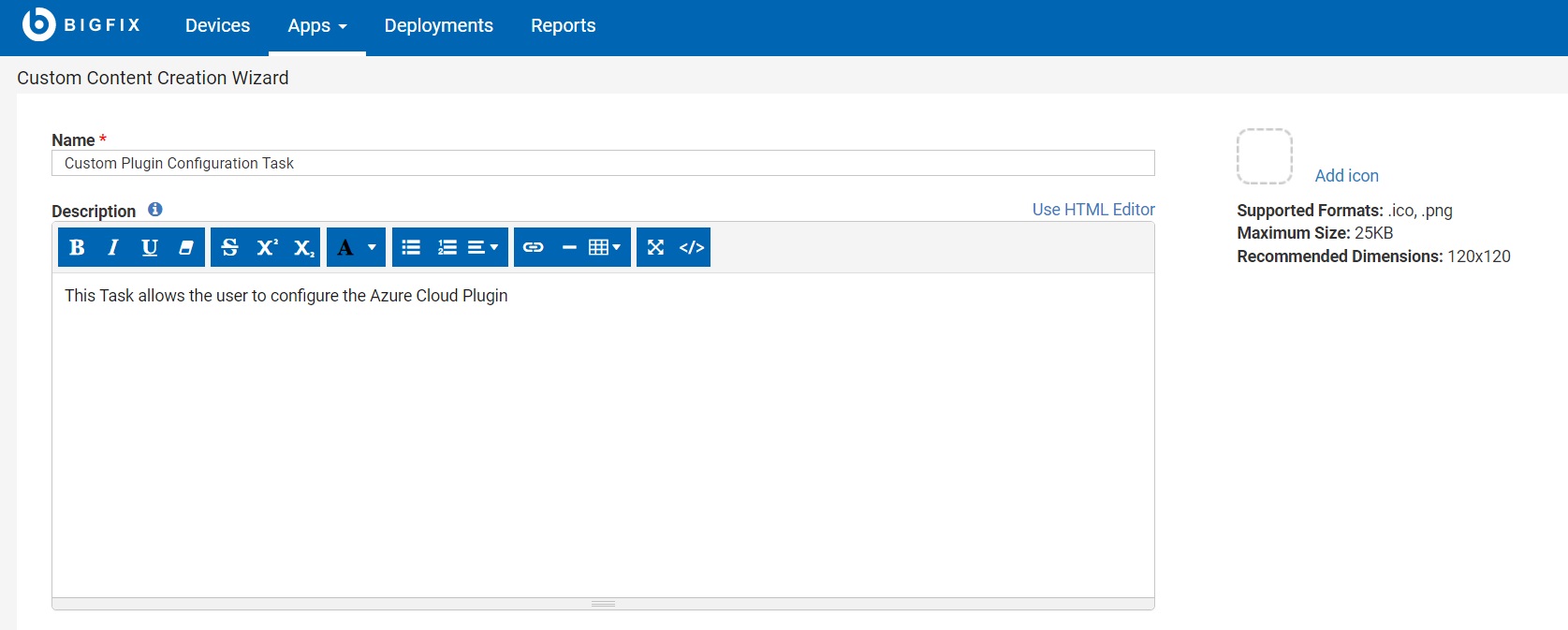The height and width of the screenshot is (630, 1568).
Task: Toggle bold formatting in description editor
Action: coord(77,247)
